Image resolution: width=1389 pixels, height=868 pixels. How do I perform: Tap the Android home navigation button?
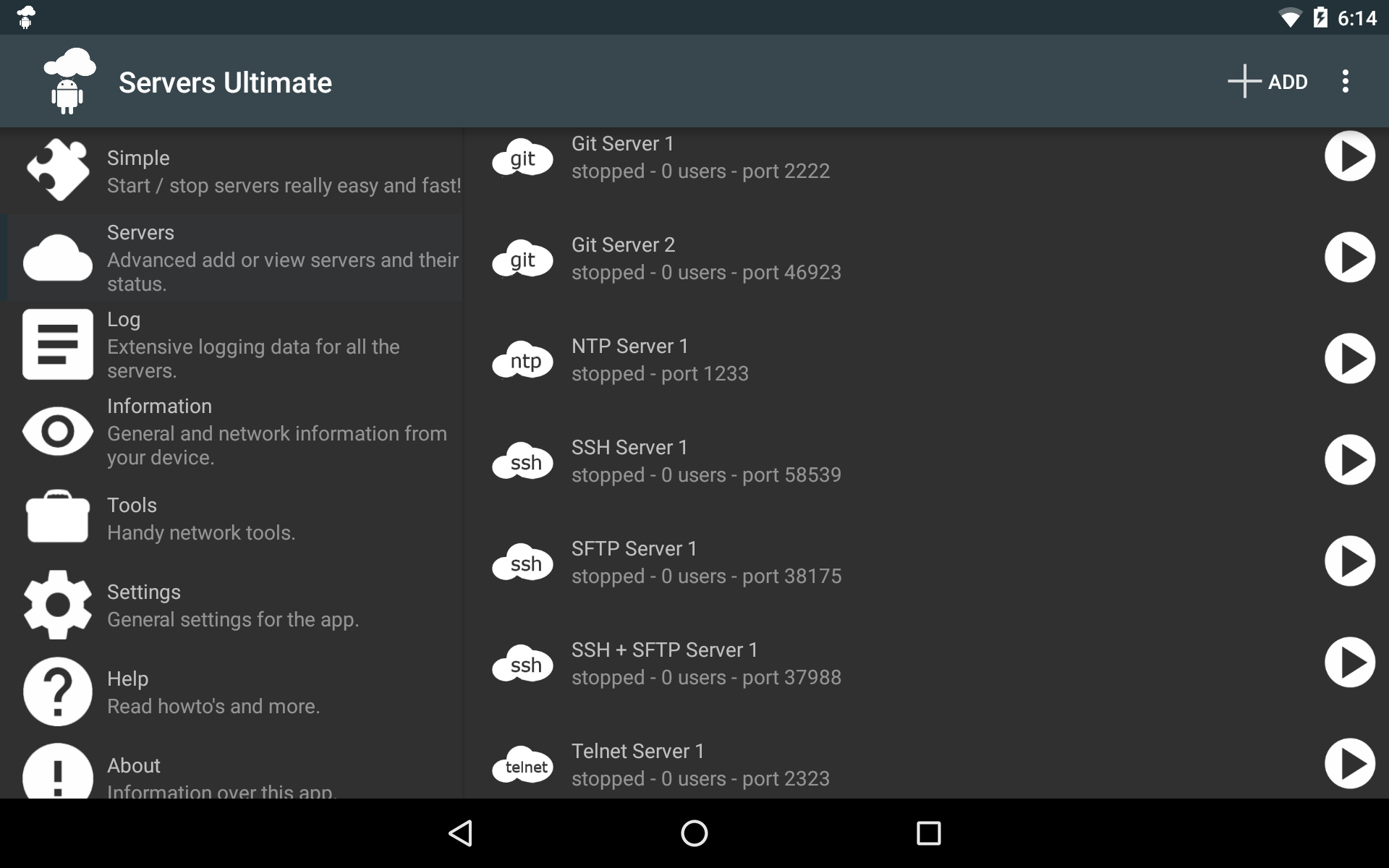[694, 833]
